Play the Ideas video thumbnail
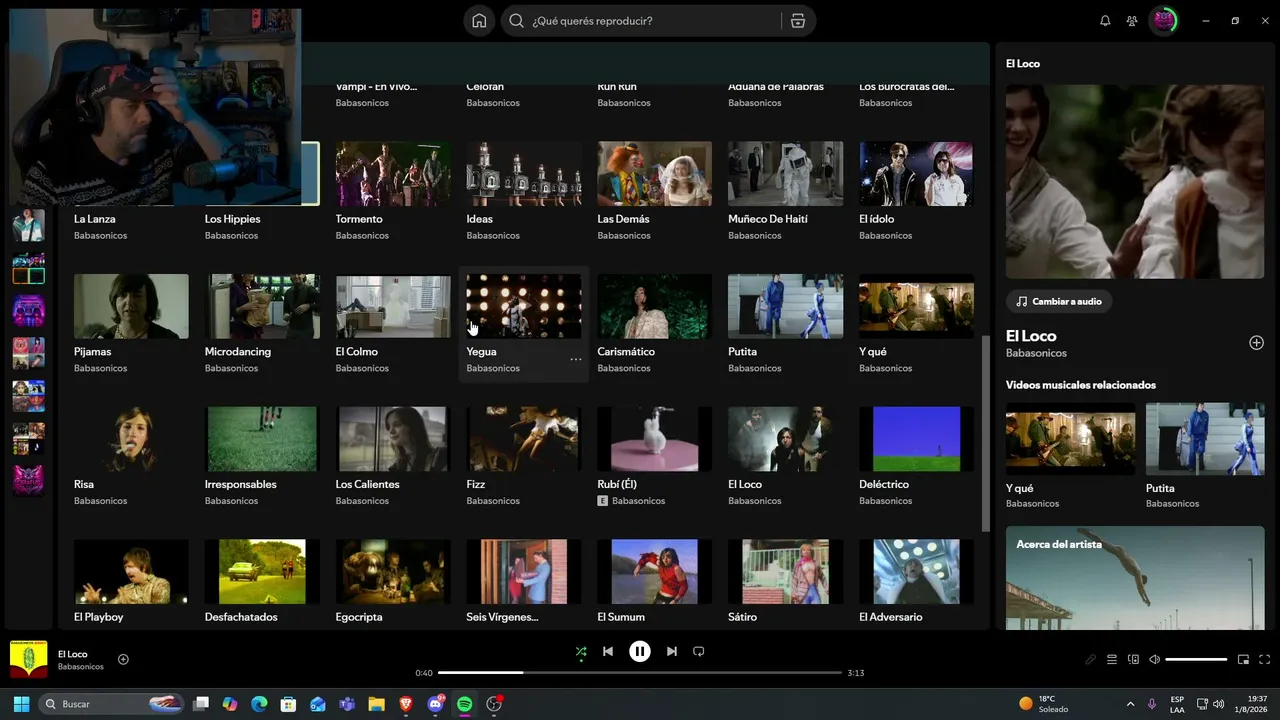The image size is (1280, 720). 524,173
